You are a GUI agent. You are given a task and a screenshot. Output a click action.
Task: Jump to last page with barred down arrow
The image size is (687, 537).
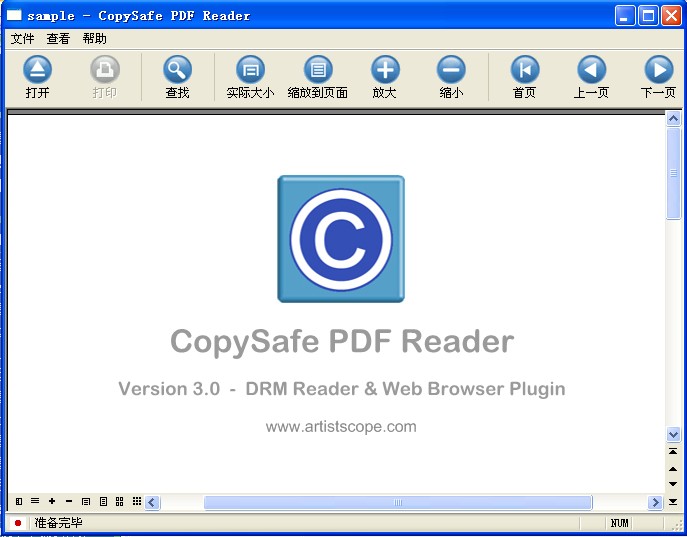click(673, 502)
